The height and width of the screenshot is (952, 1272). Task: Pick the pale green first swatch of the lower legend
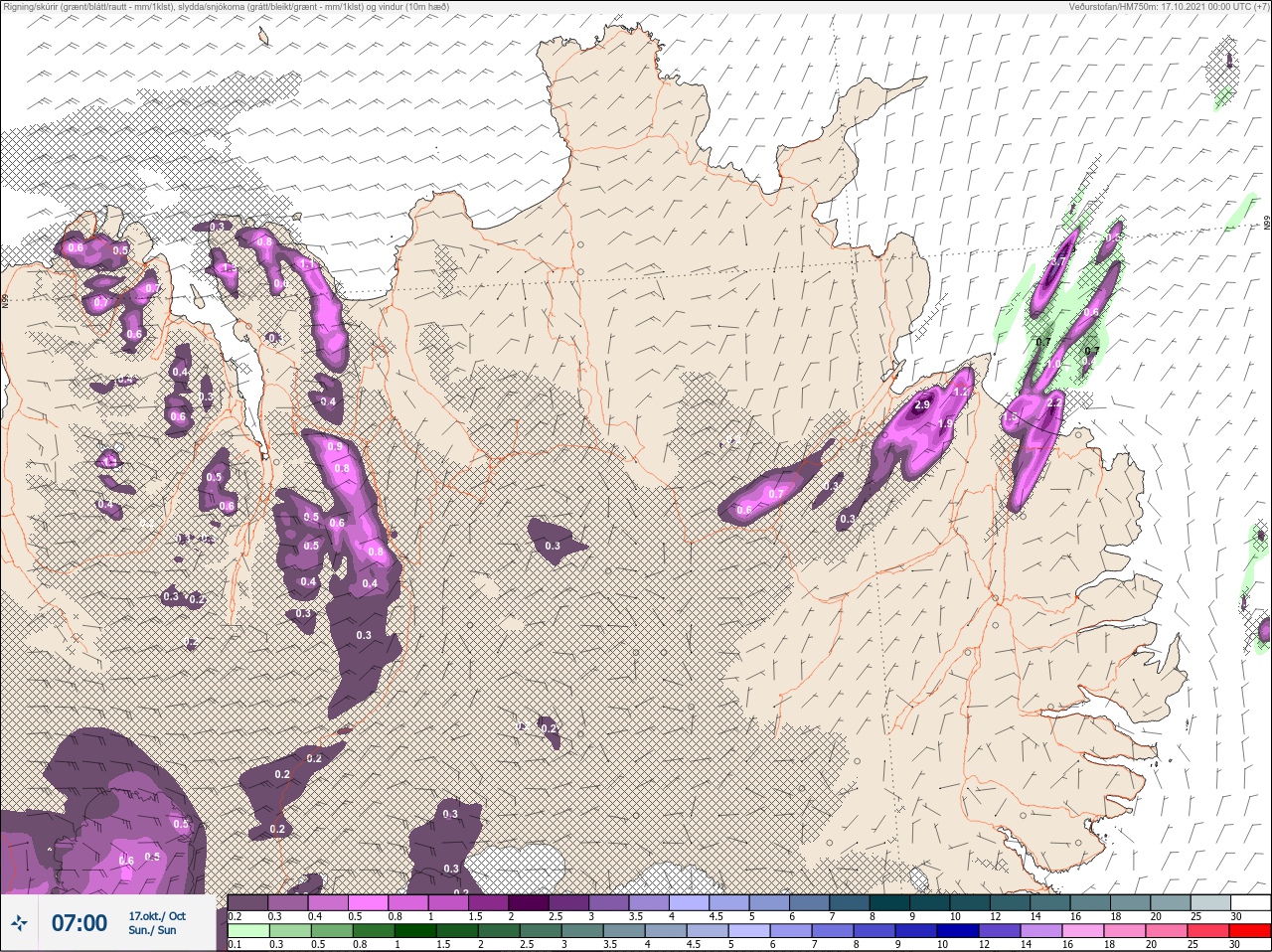(248, 931)
